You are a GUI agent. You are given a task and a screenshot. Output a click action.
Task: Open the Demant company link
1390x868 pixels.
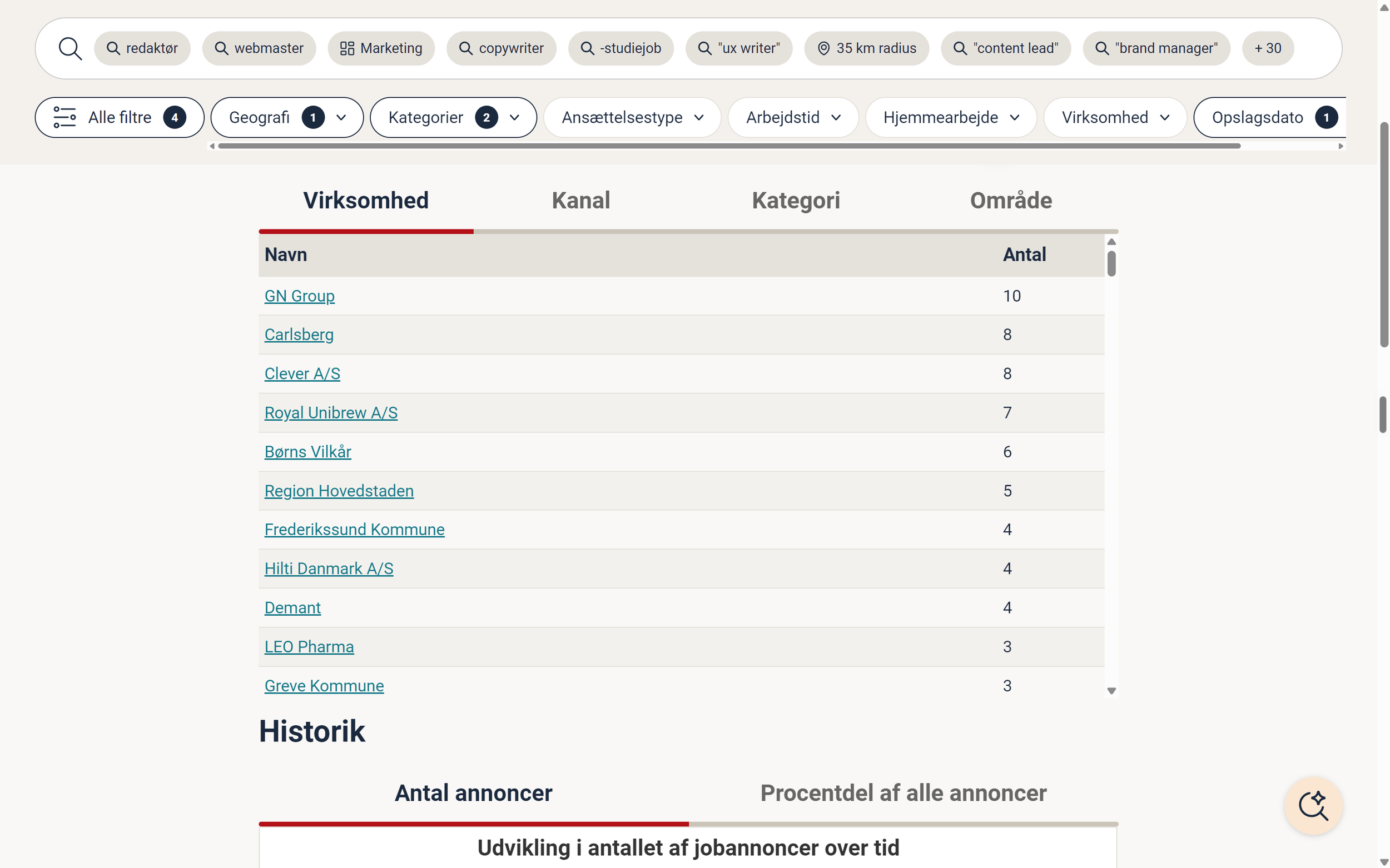tap(292, 607)
